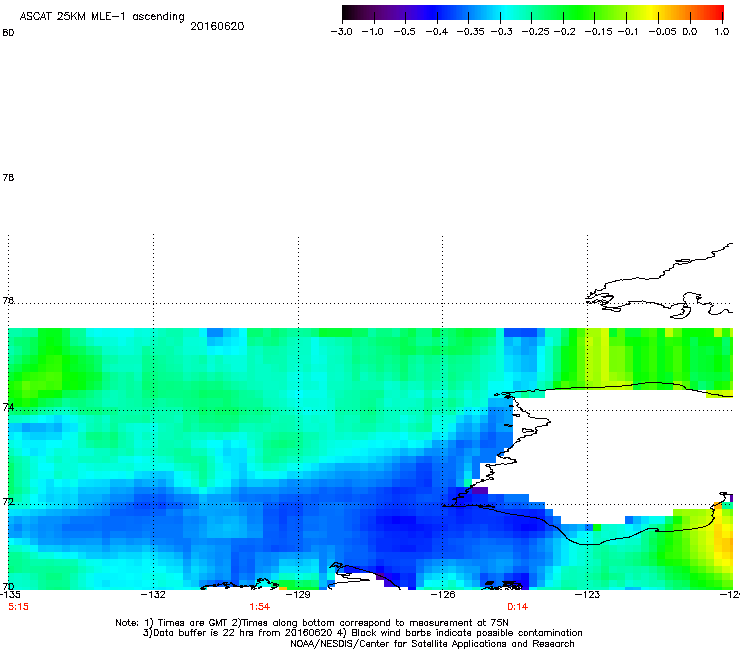Click the island outline in the upper right
The height and width of the screenshot is (650, 740).
pos(659,281)
